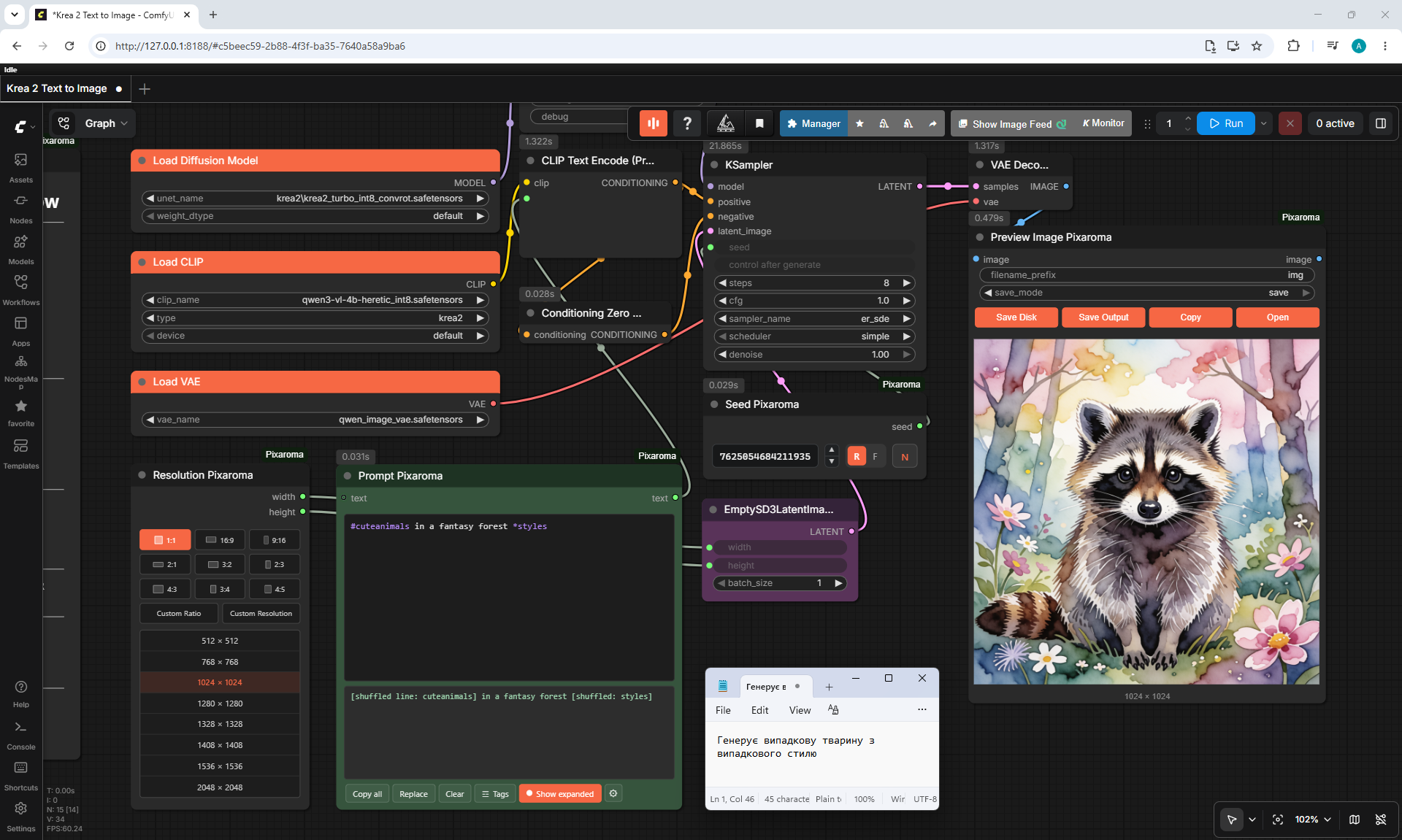Open the 102% zoom level dropdown

1313,820
